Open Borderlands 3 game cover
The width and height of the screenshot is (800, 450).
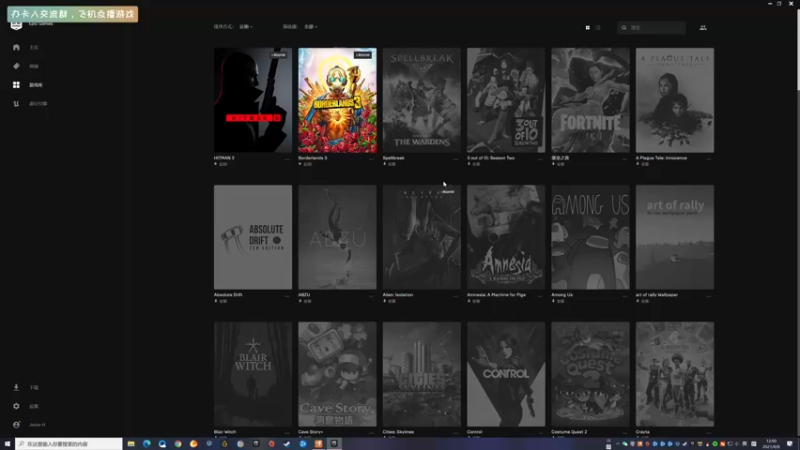(x=337, y=100)
